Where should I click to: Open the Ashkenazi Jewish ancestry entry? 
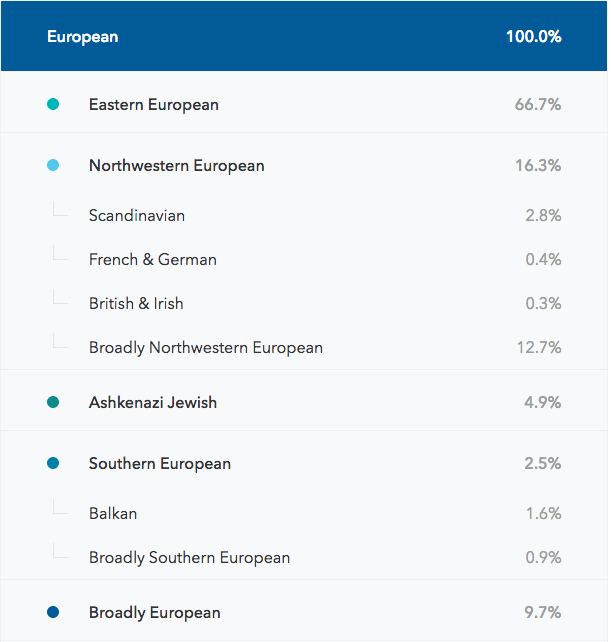click(x=304, y=400)
